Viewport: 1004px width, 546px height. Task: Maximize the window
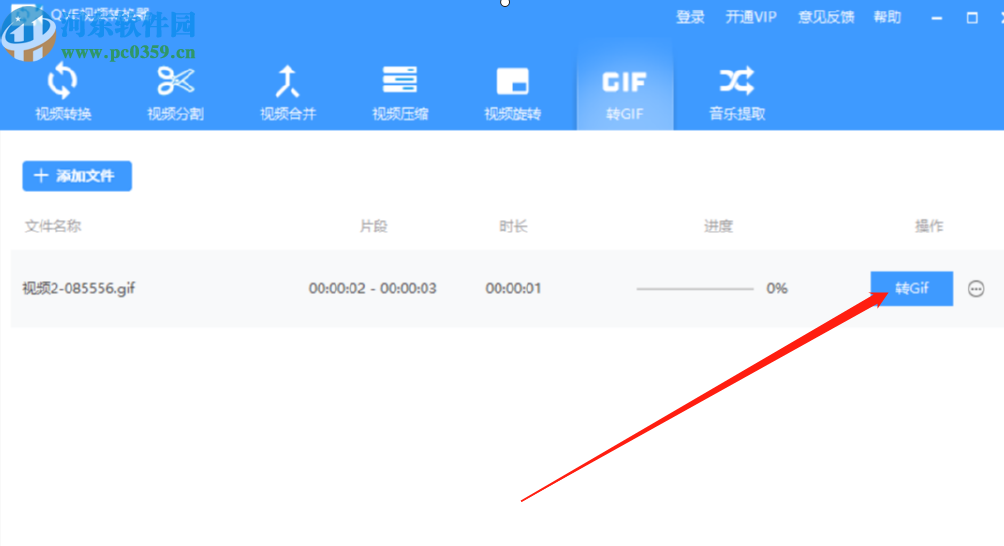[x=972, y=18]
